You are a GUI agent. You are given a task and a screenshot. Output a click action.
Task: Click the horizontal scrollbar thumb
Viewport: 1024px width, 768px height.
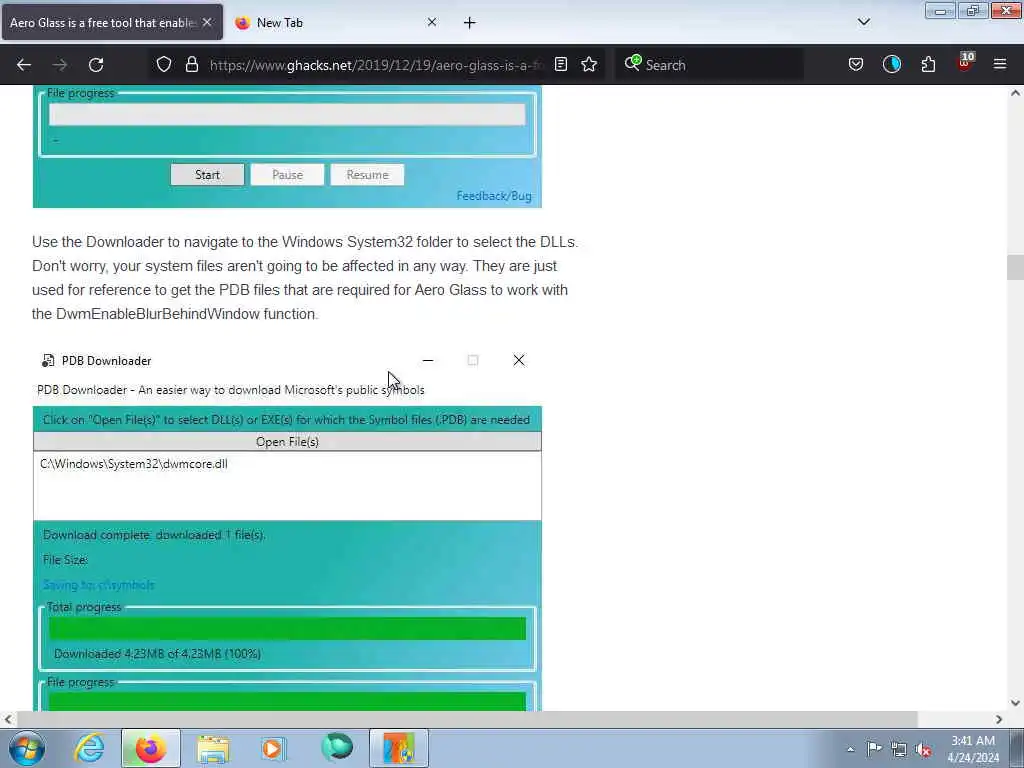click(x=467, y=719)
